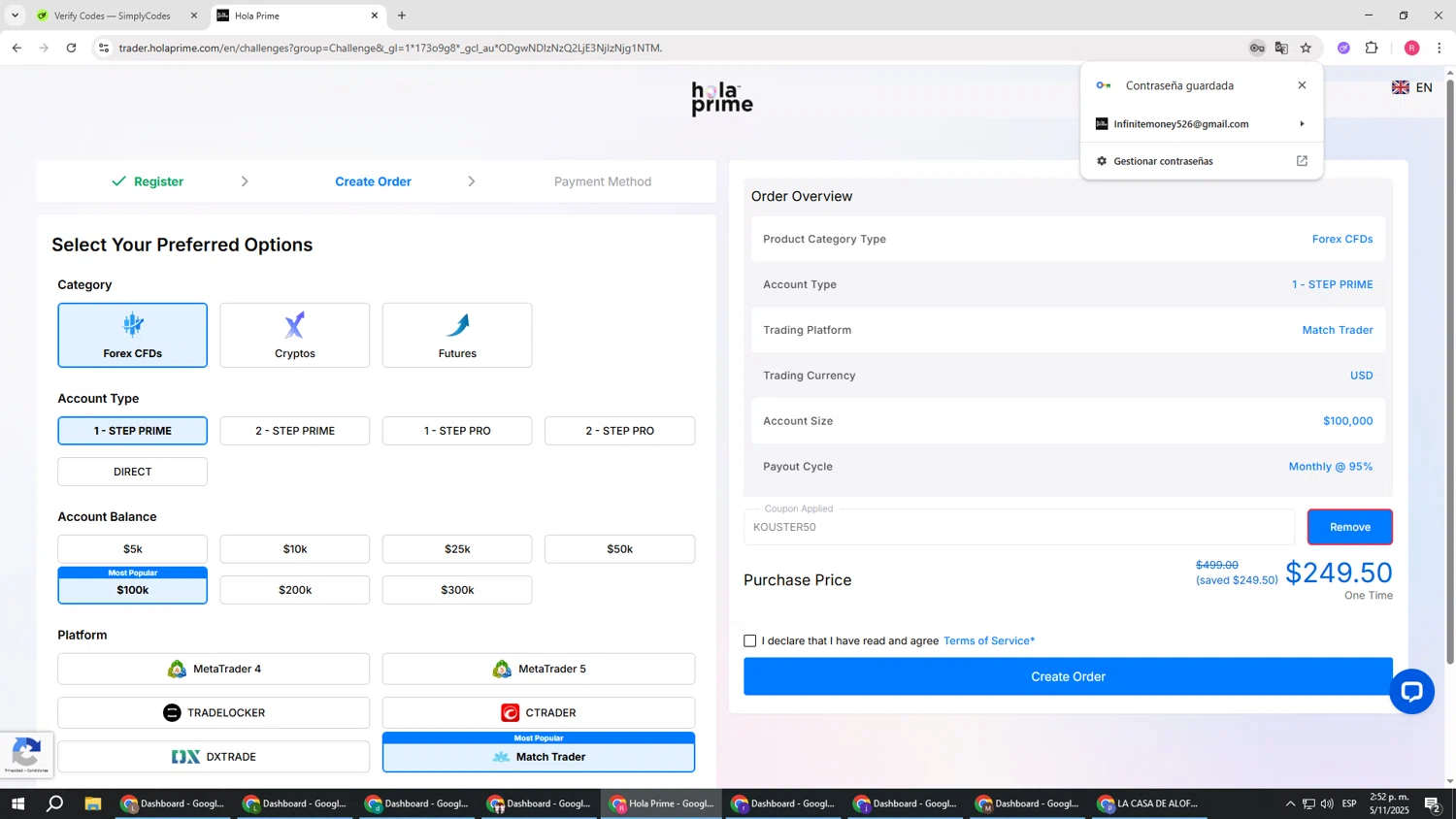Select the Cryptos category card
The width and height of the screenshot is (1456, 819).
295,335
